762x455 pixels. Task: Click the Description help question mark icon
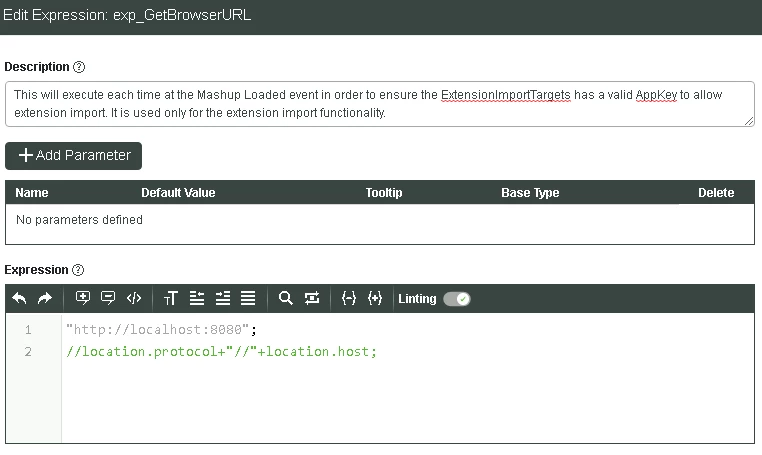click(x=79, y=67)
